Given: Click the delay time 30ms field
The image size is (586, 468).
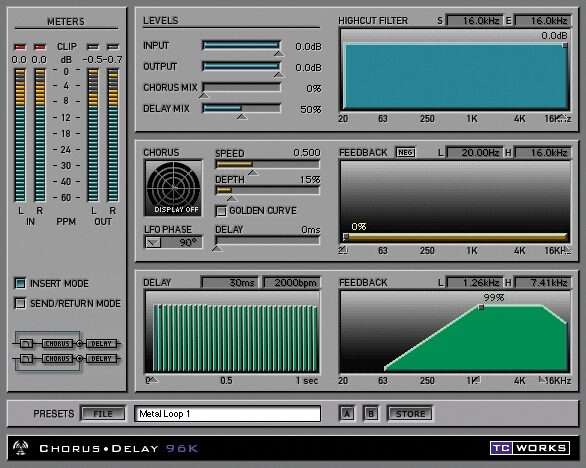Looking at the screenshot, I should tap(229, 282).
